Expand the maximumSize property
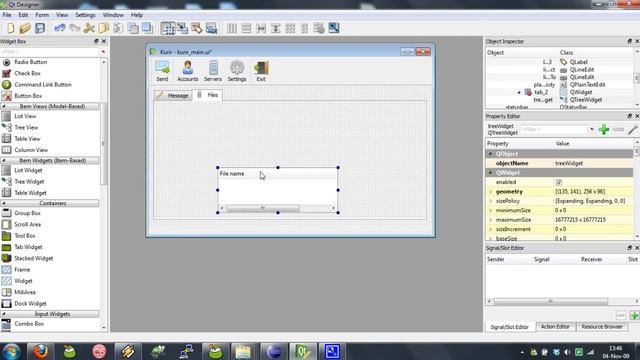The height and width of the screenshot is (360, 640). click(x=491, y=220)
